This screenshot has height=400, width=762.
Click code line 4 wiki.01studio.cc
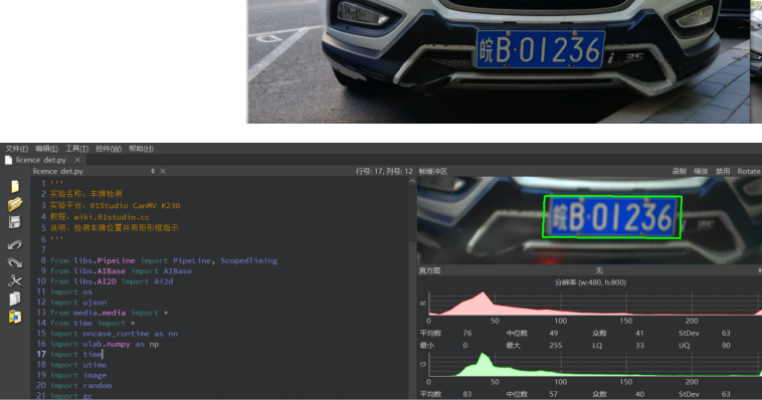pyautogui.click(x=100, y=217)
